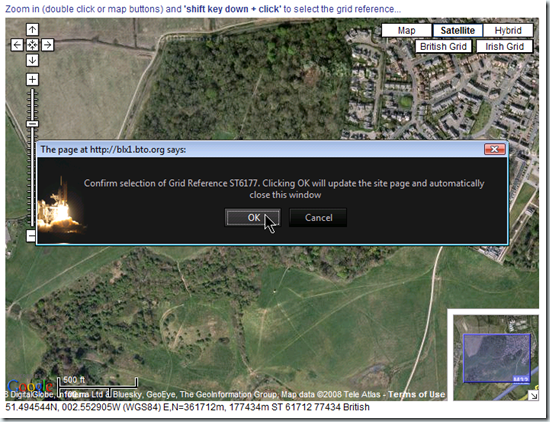Zoom in with the plus button
550x422 pixels.
click(x=32, y=80)
